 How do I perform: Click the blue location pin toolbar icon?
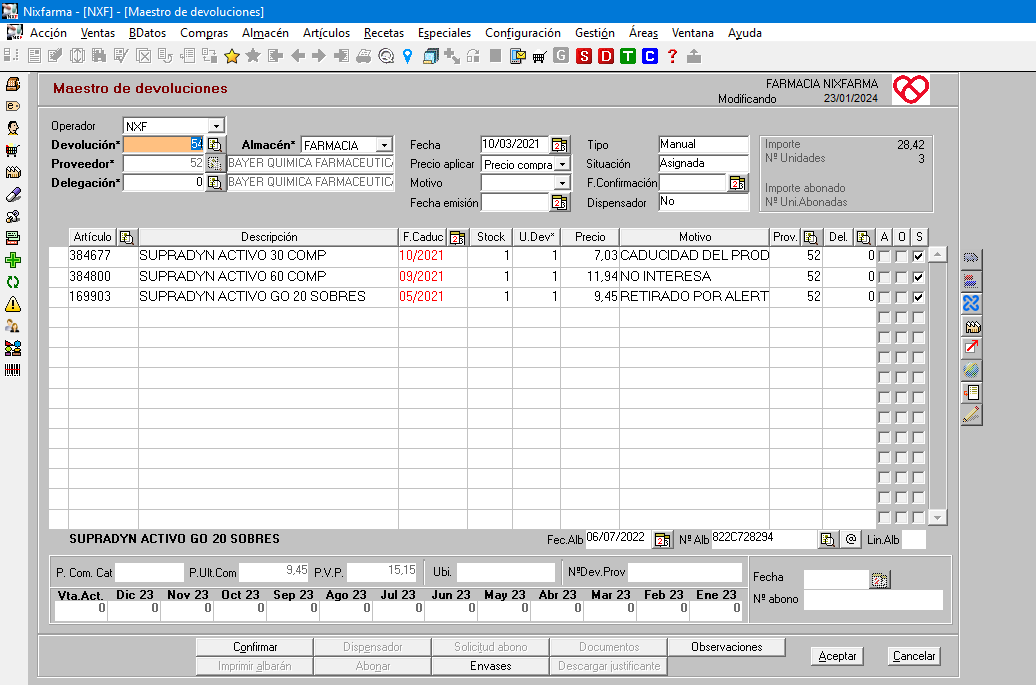[408, 56]
